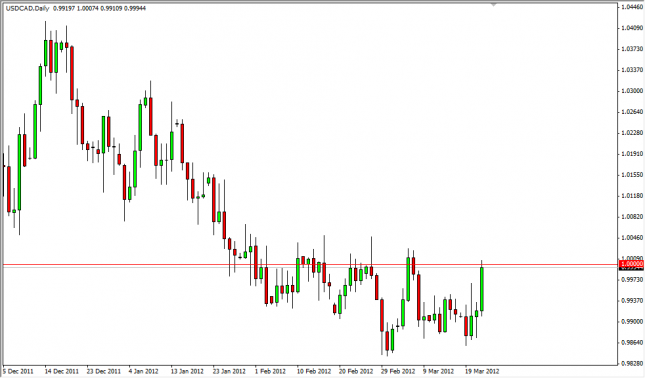Click the 14 Dec 2011 date label
The height and width of the screenshot is (378, 645).
point(61,371)
